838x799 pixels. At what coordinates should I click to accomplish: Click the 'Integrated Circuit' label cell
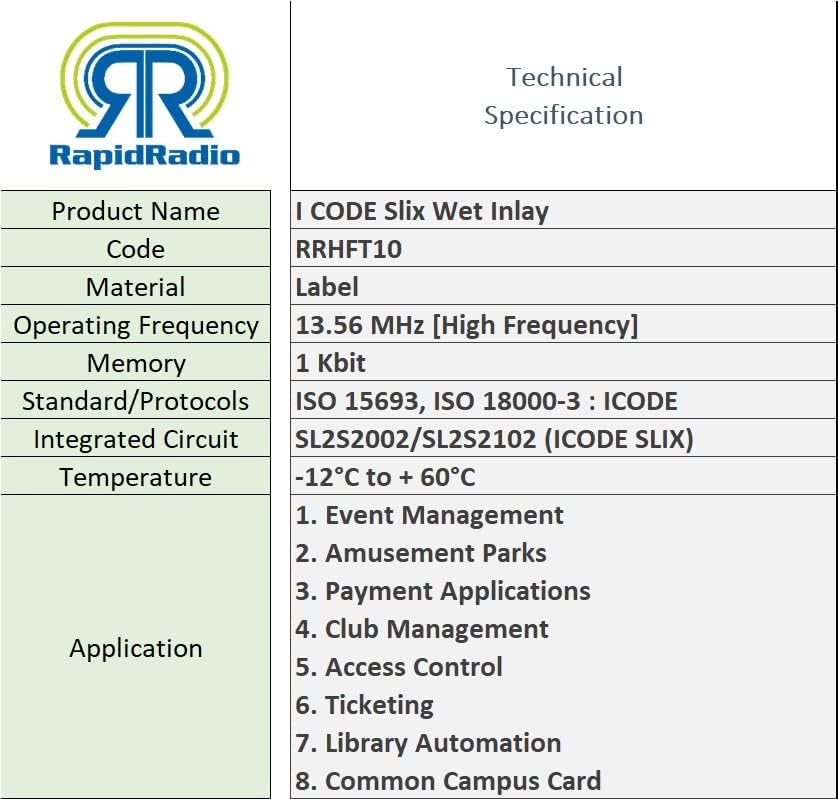136,438
